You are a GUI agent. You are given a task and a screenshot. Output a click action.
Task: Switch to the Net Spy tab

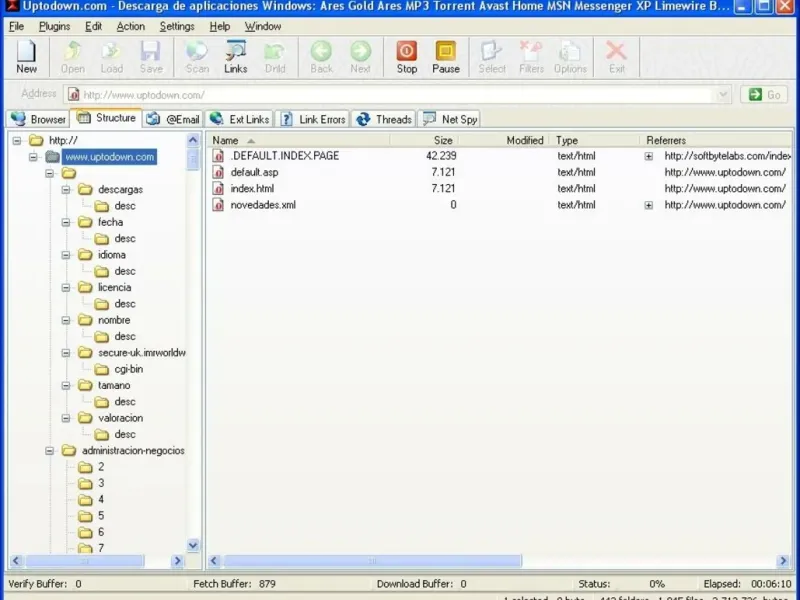pyautogui.click(x=449, y=119)
